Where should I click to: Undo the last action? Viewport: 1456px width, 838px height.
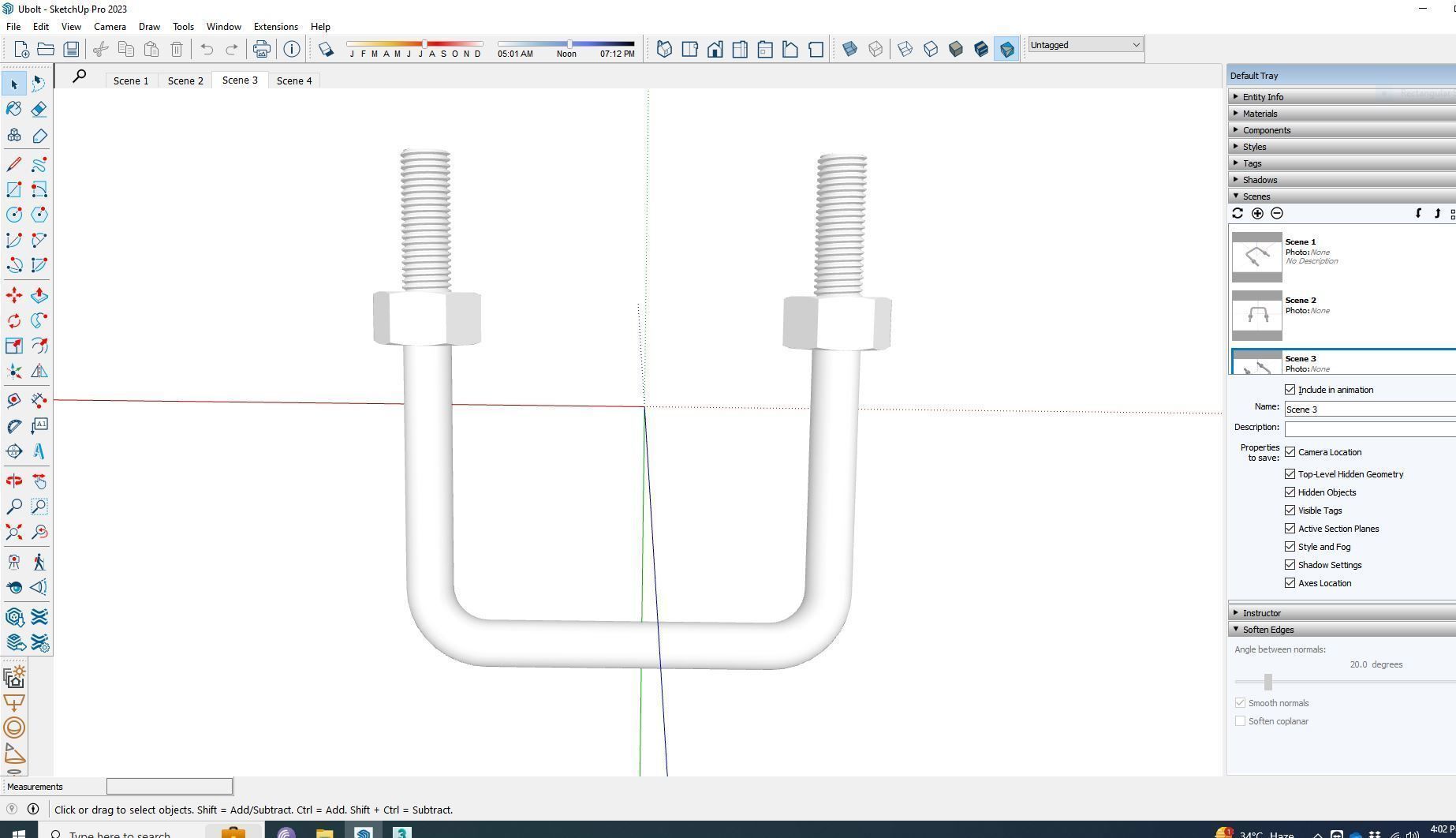[207, 50]
